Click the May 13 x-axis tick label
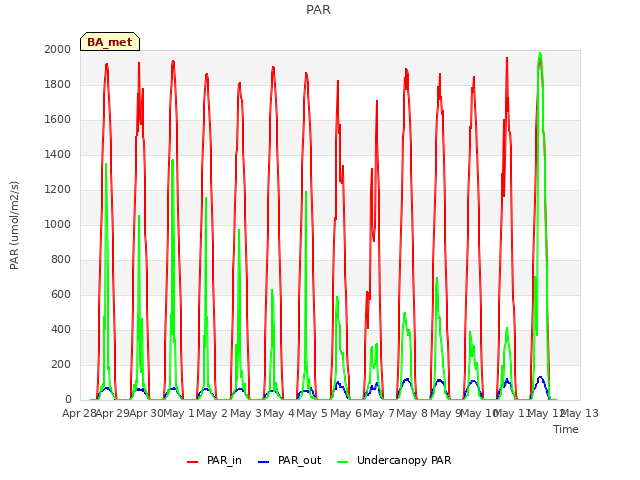This screenshot has height=480, width=640. coord(580,414)
